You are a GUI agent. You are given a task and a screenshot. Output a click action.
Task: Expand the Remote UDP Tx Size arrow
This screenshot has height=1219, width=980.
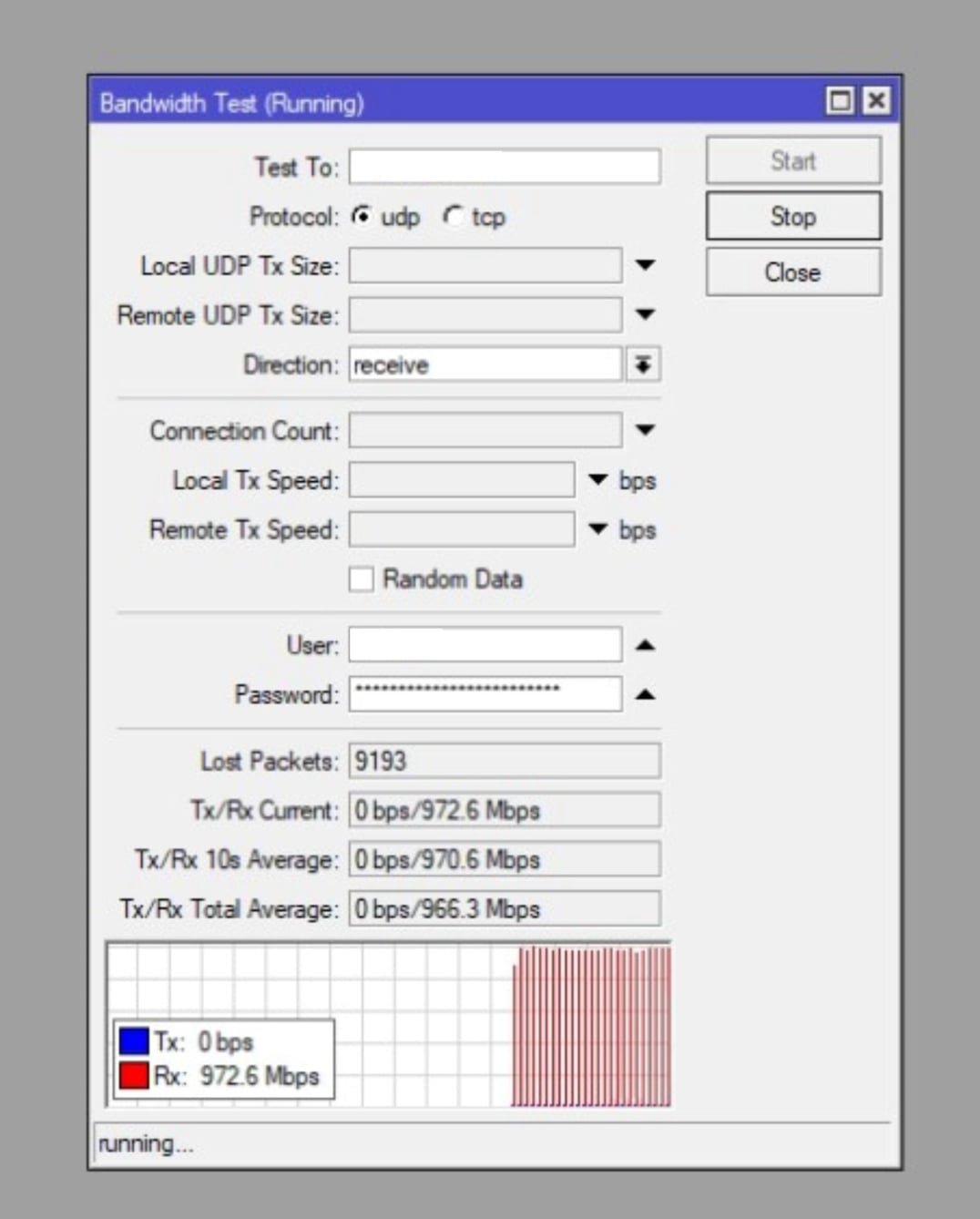click(645, 314)
